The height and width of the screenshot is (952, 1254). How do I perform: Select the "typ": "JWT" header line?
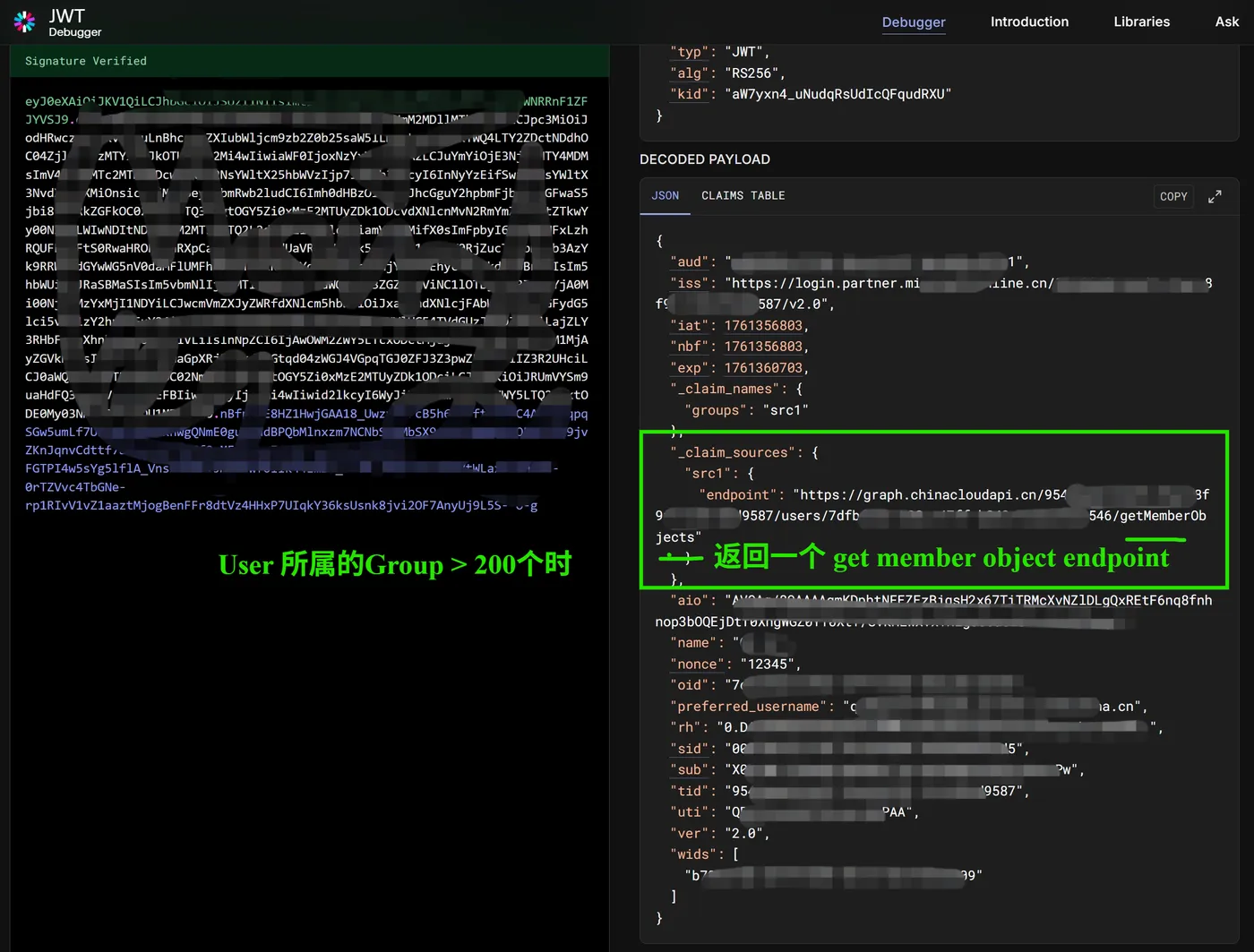pyautogui.click(x=720, y=52)
